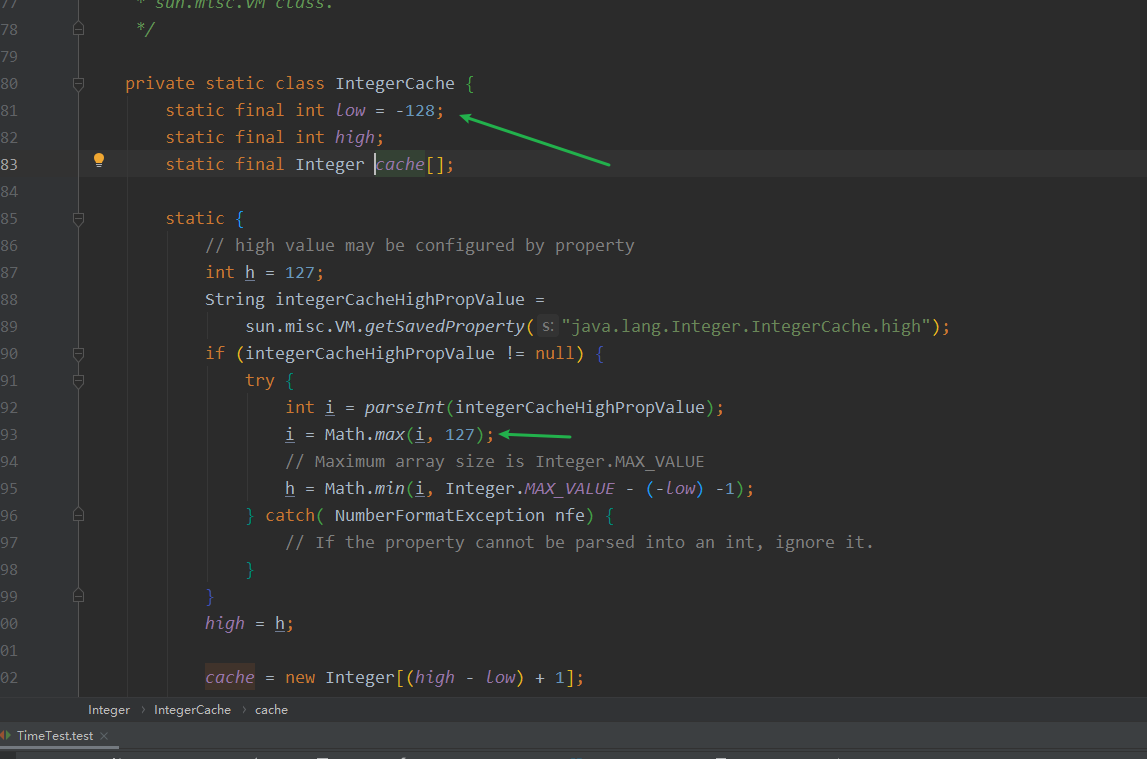Click line number 83 in the gutter
Viewport: 1147px width, 759px height.
pyautogui.click(x=11, y=163)
